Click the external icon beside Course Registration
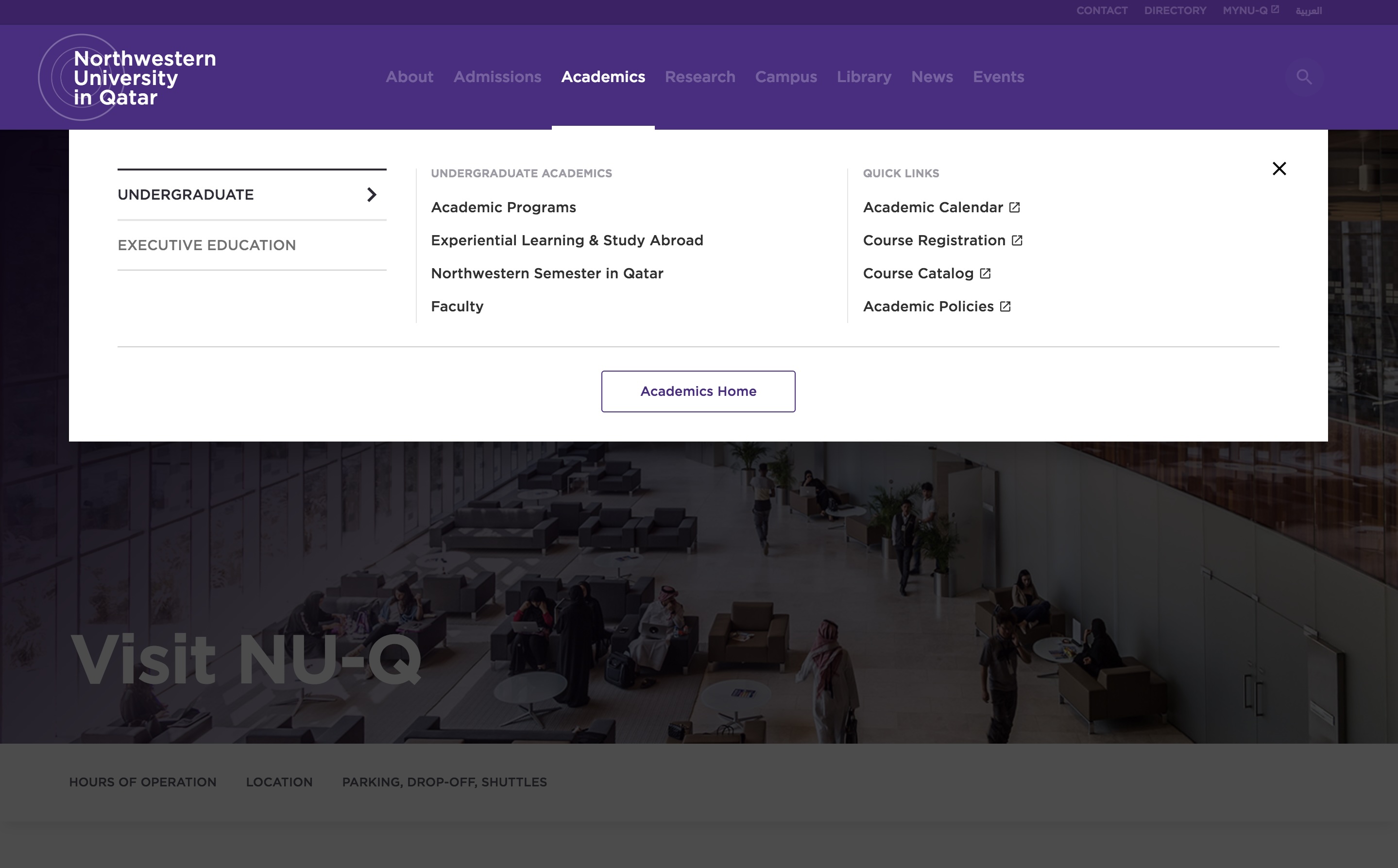This screenshot has width=1398, height=868. pyautogui.click(x=1017, y=240)
